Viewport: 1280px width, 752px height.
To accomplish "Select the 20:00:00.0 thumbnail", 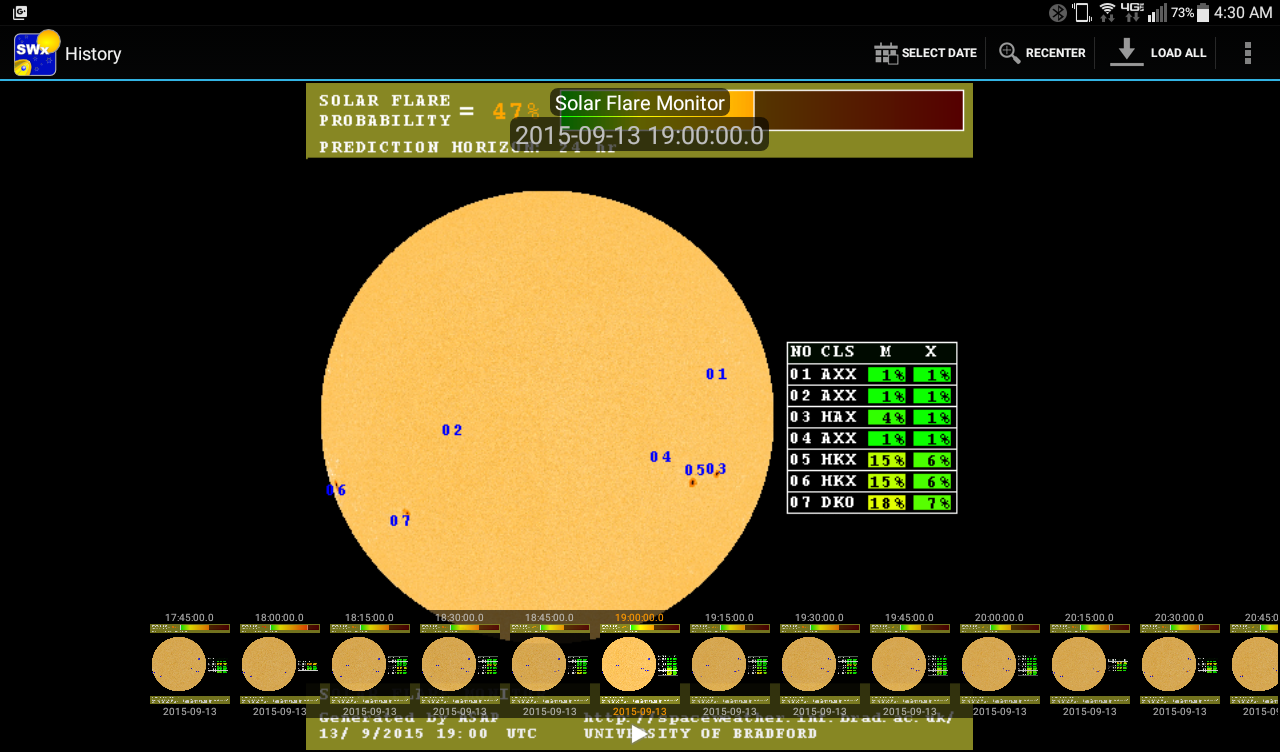I will coord(999,663).
